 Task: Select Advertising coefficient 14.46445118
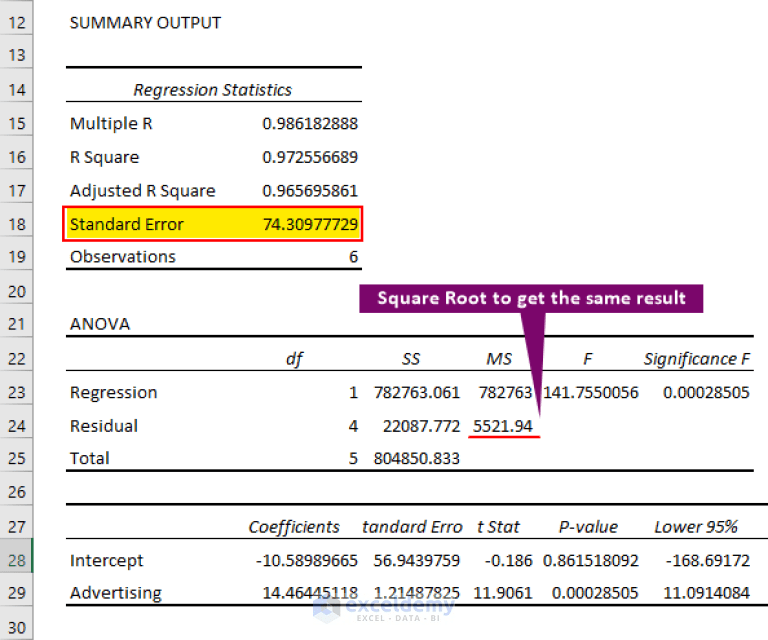[310, 593]
